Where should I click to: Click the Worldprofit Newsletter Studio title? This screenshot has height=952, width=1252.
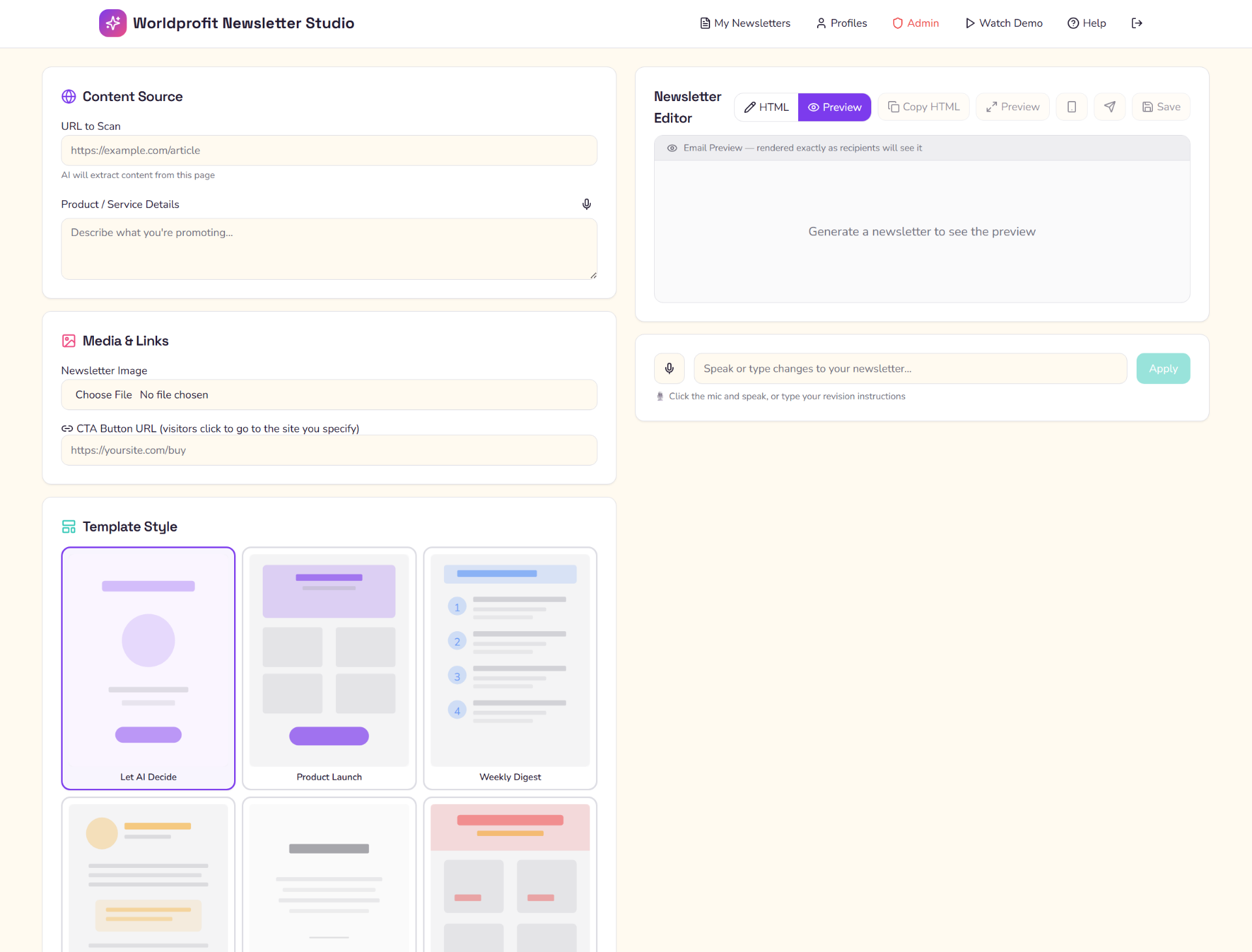tap(244, 23)
